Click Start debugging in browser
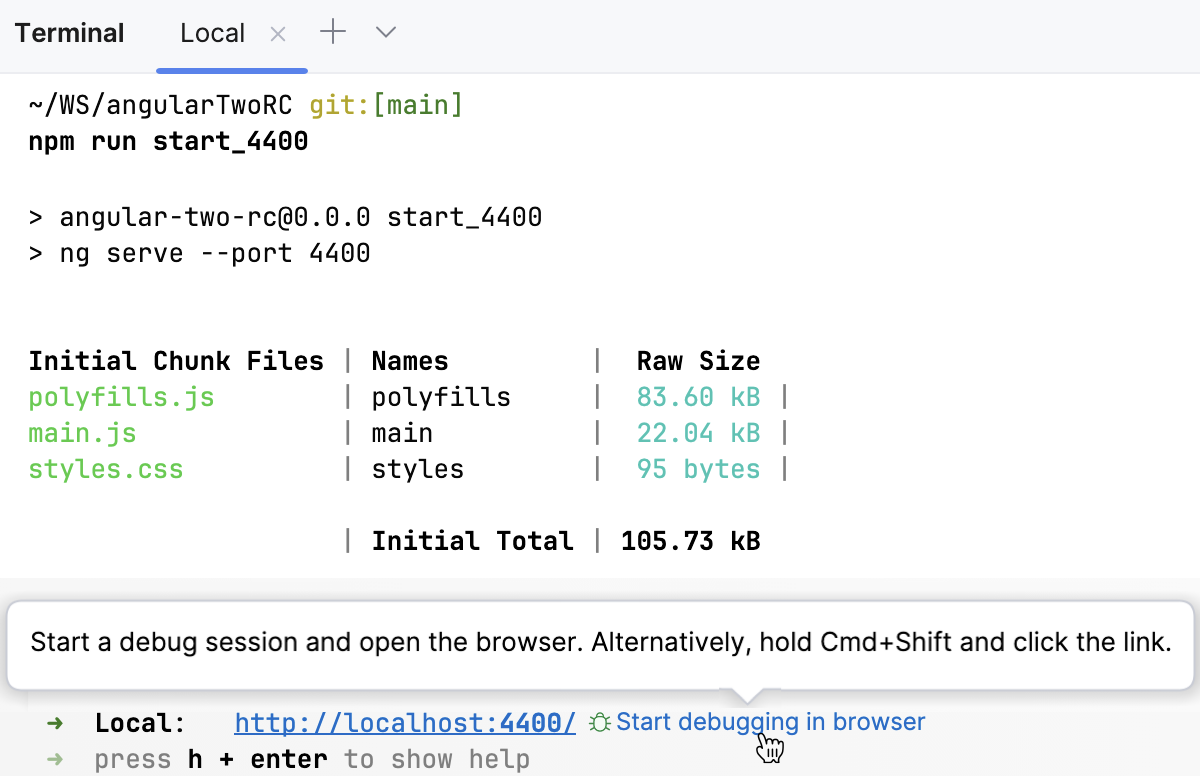 [770, 721]
